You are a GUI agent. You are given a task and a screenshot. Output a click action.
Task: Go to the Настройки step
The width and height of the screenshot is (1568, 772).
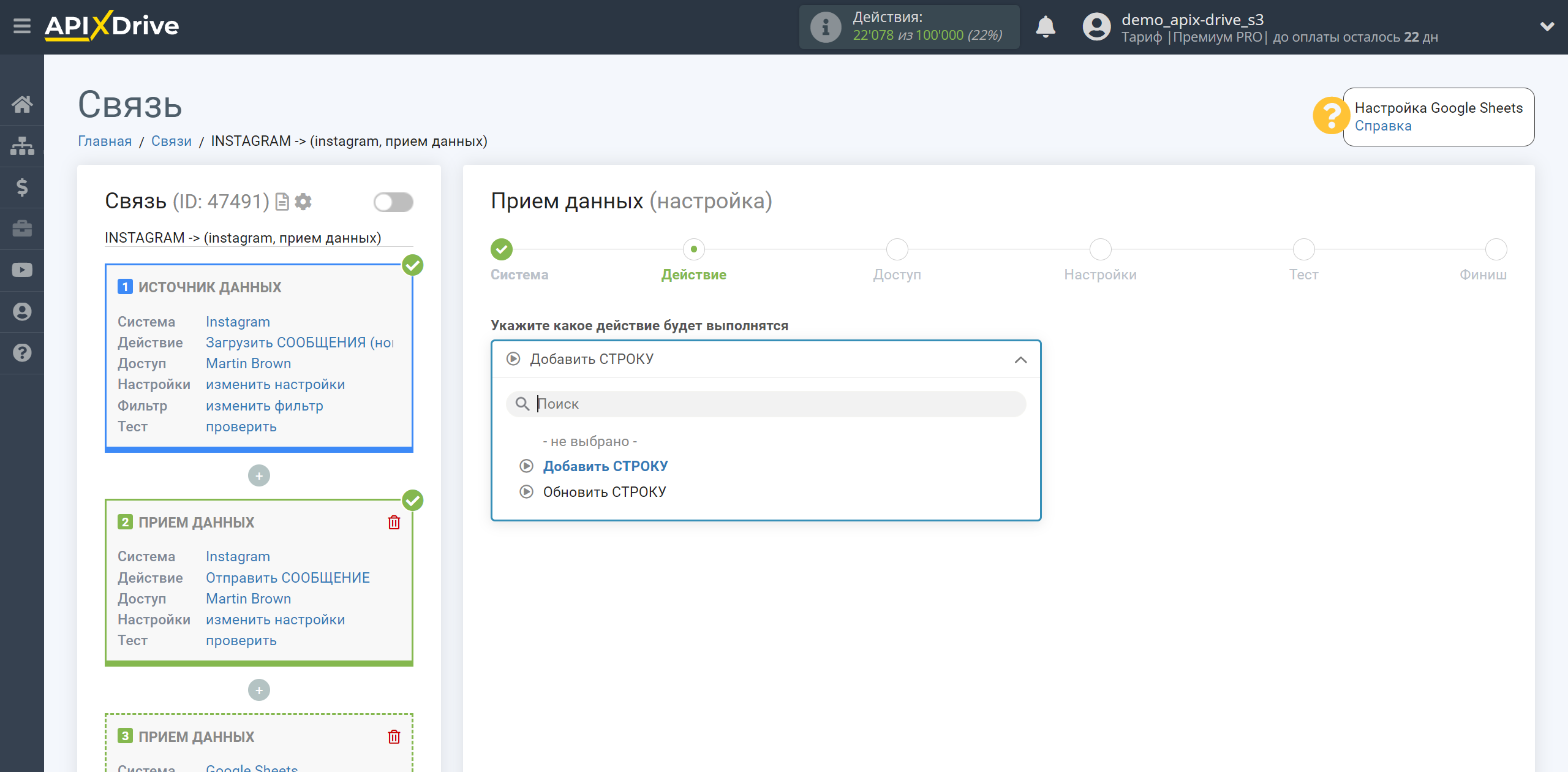(x=1101, y=249)
